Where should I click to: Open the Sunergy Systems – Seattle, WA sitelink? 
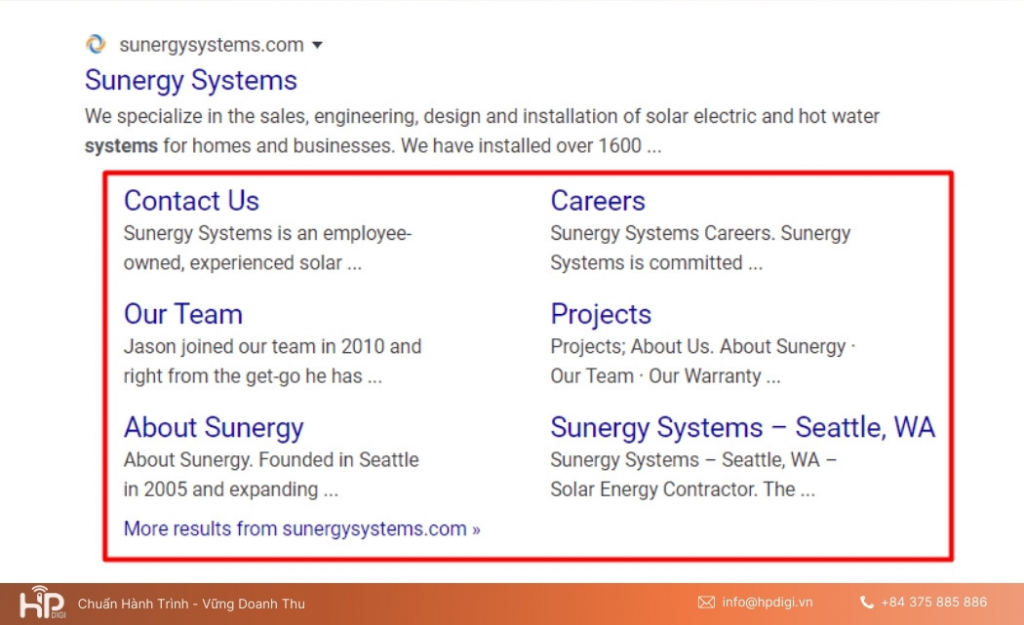[x=743, y=428]
